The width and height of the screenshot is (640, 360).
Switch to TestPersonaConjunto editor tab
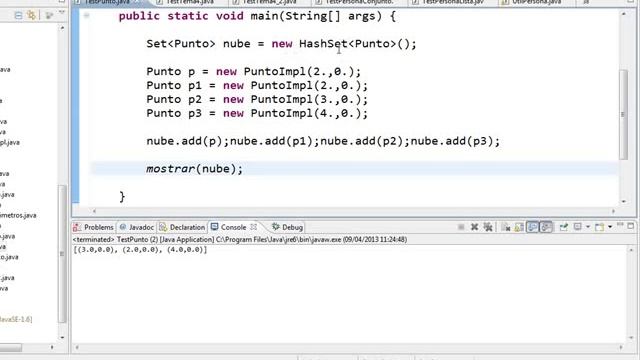coord(356,2)
